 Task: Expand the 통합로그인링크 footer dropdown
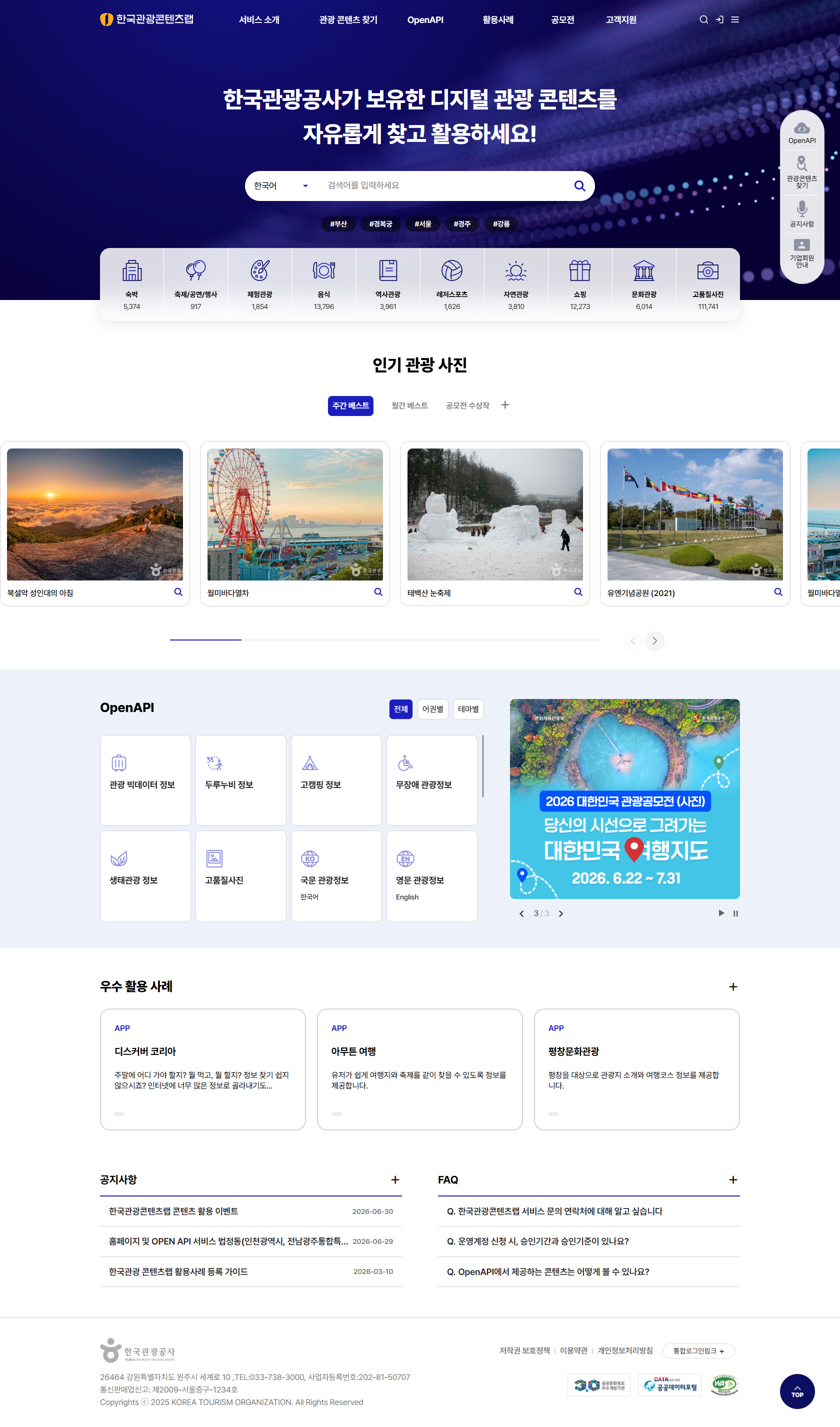click(x=698, y=1351)
